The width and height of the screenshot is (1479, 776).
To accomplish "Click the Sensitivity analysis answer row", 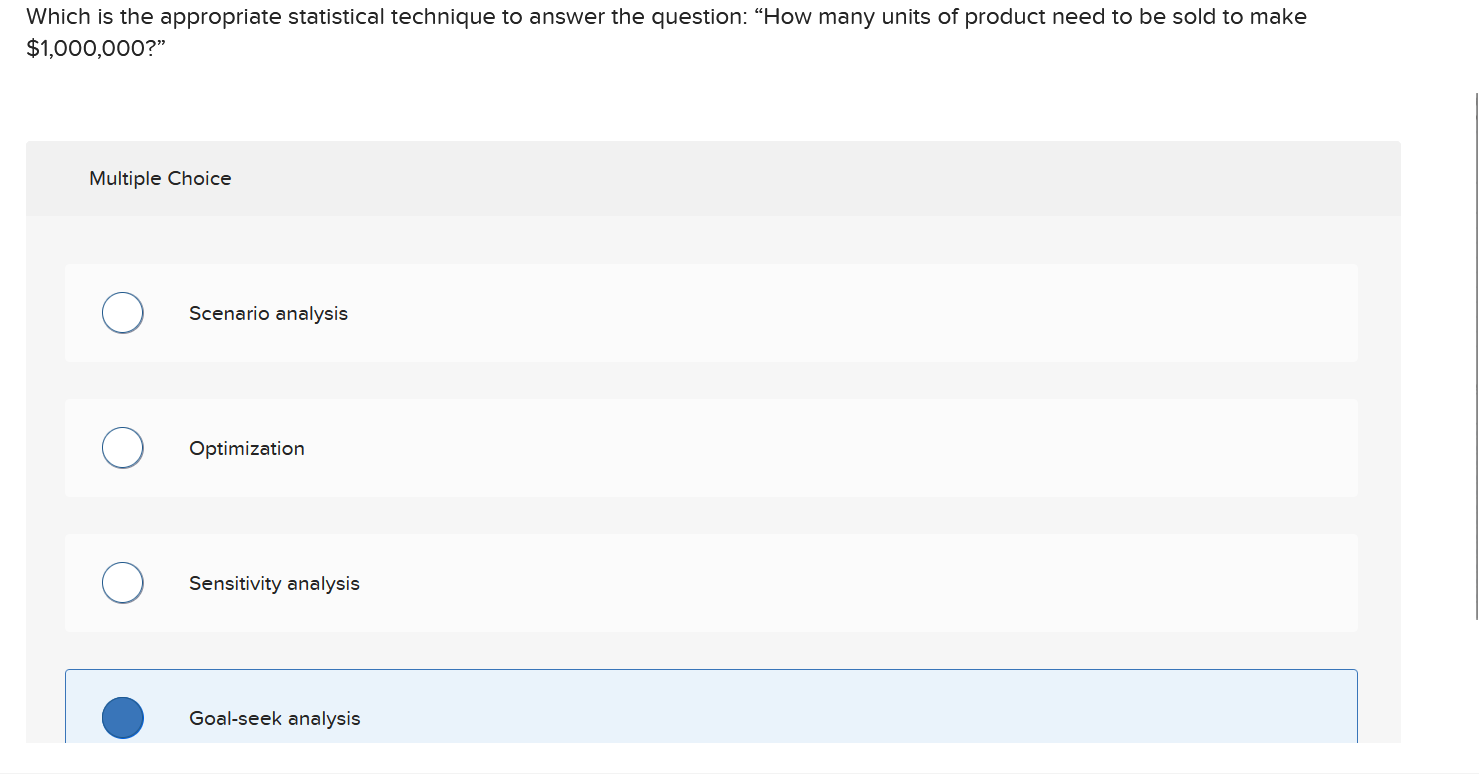I will tap(700, 582).
